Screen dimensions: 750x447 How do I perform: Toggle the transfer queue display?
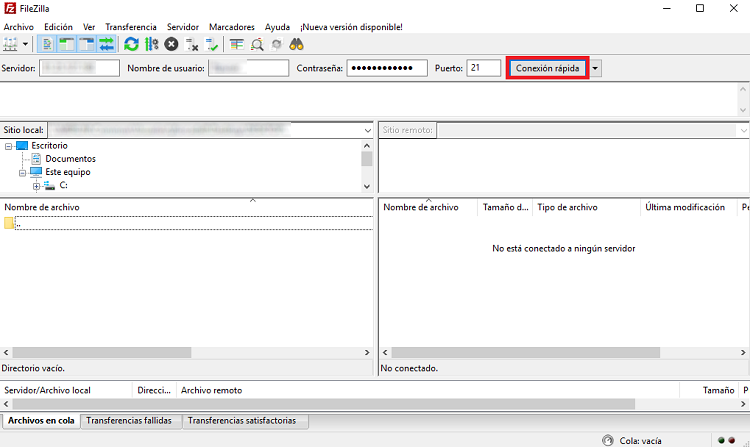point(106,44)
